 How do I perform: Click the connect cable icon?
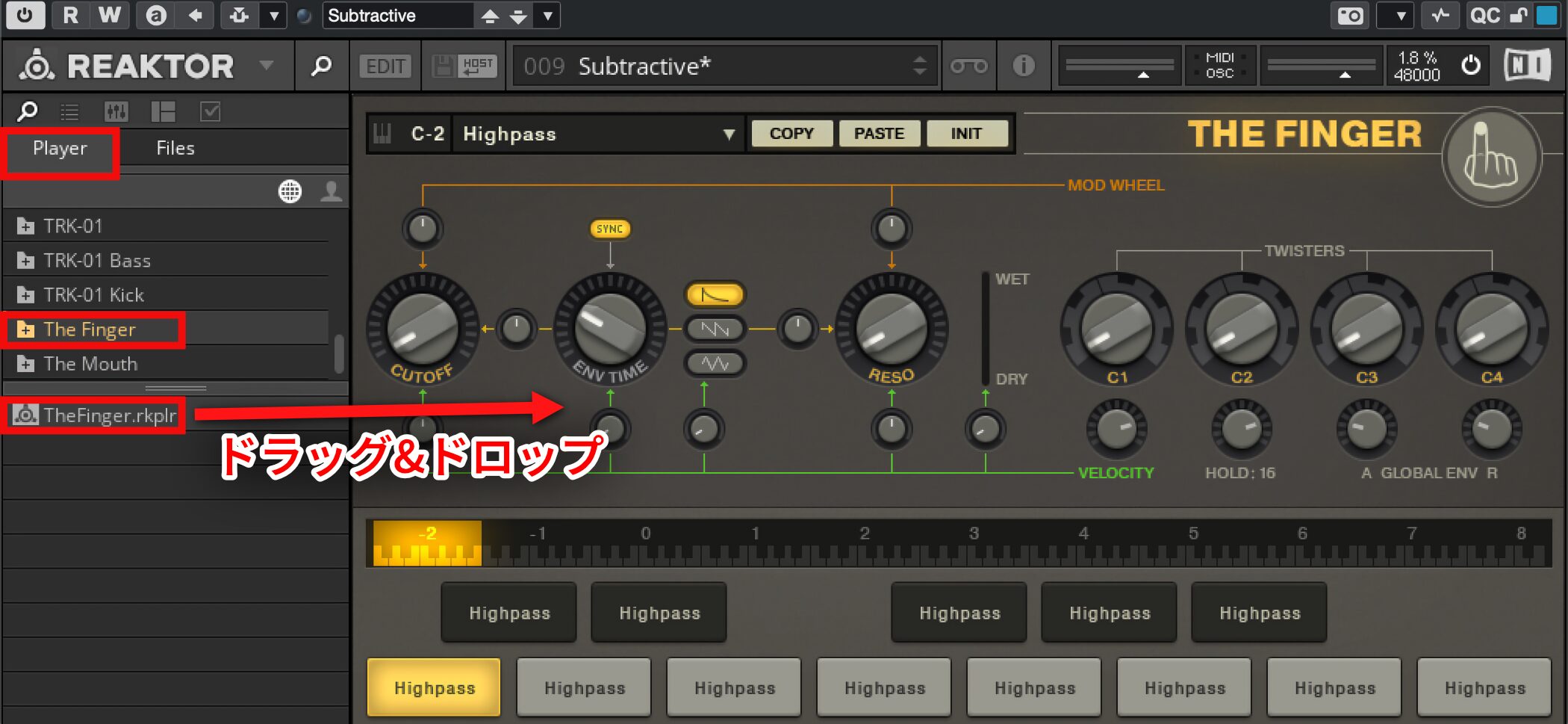[968, 66]
